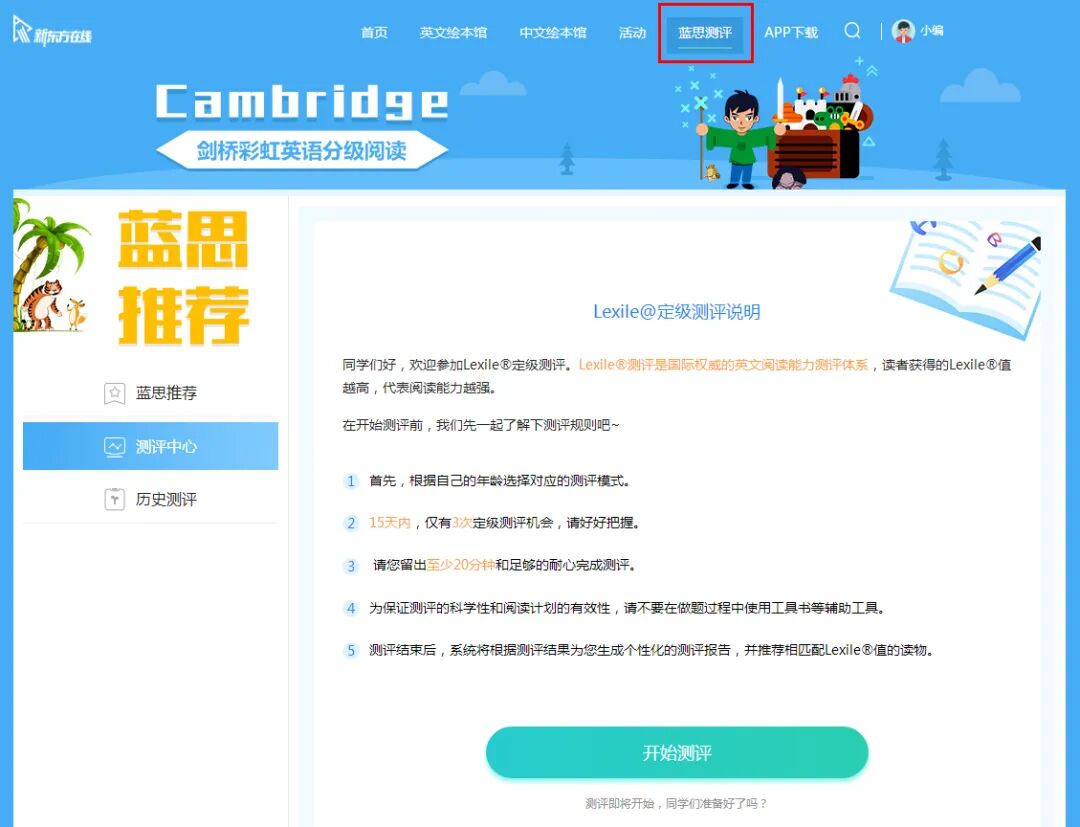
Task: Click the 新东方在线 logo
Action: (x=52, y=32)
